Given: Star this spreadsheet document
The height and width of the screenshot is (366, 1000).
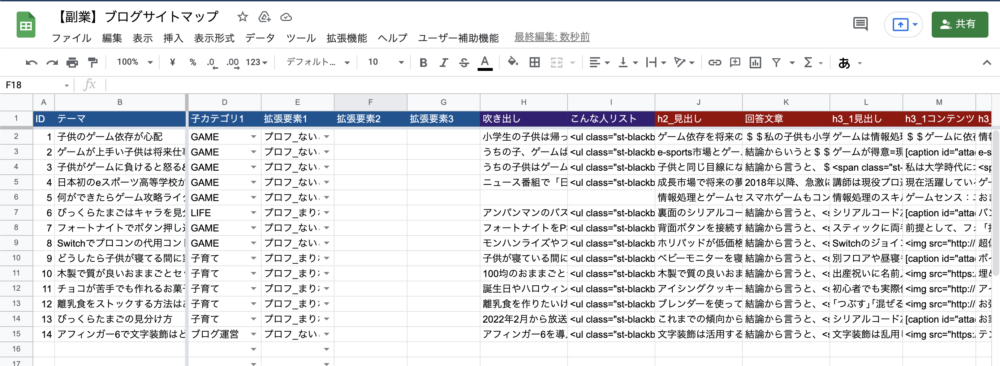Looking at the screenshot, I should tap(242, 17).
